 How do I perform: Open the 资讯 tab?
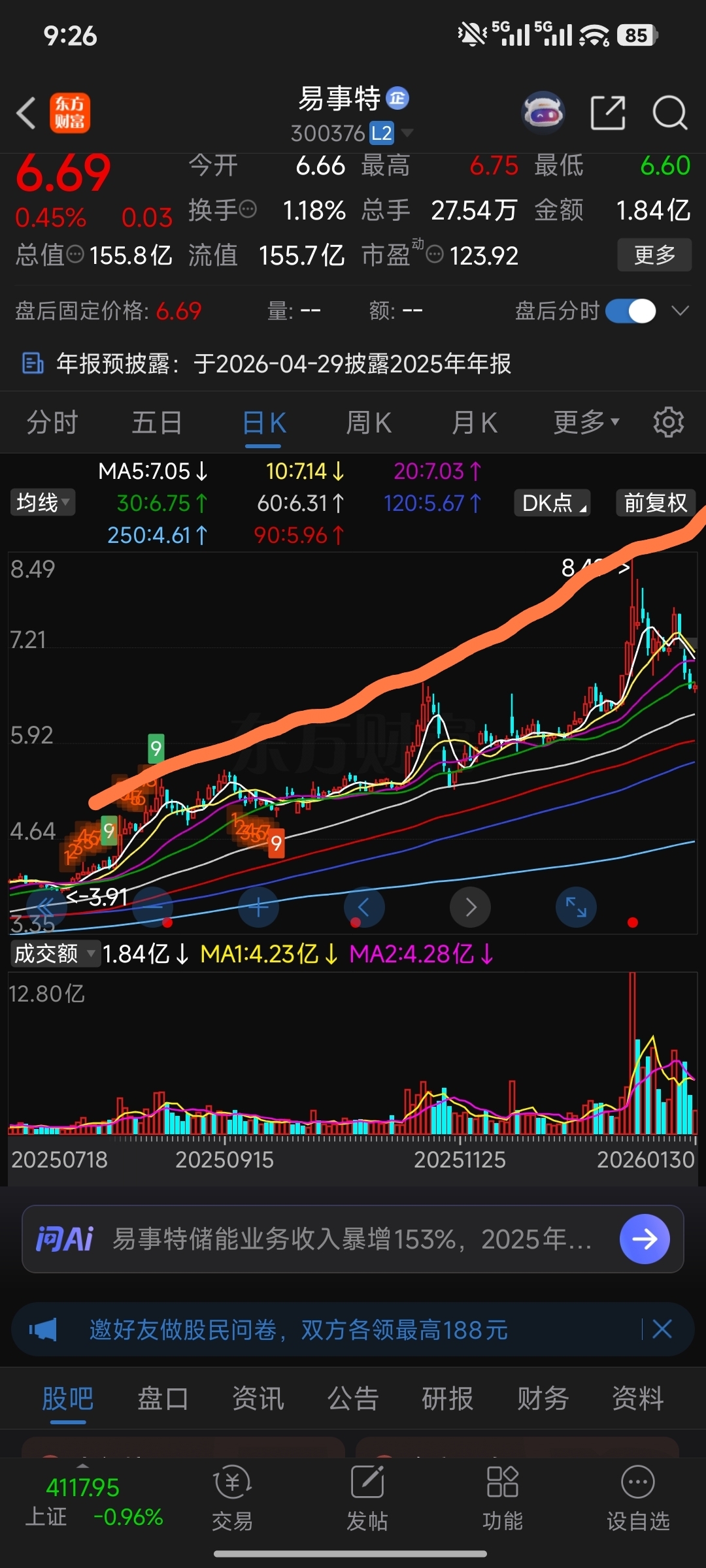(x=258, y=1399)
